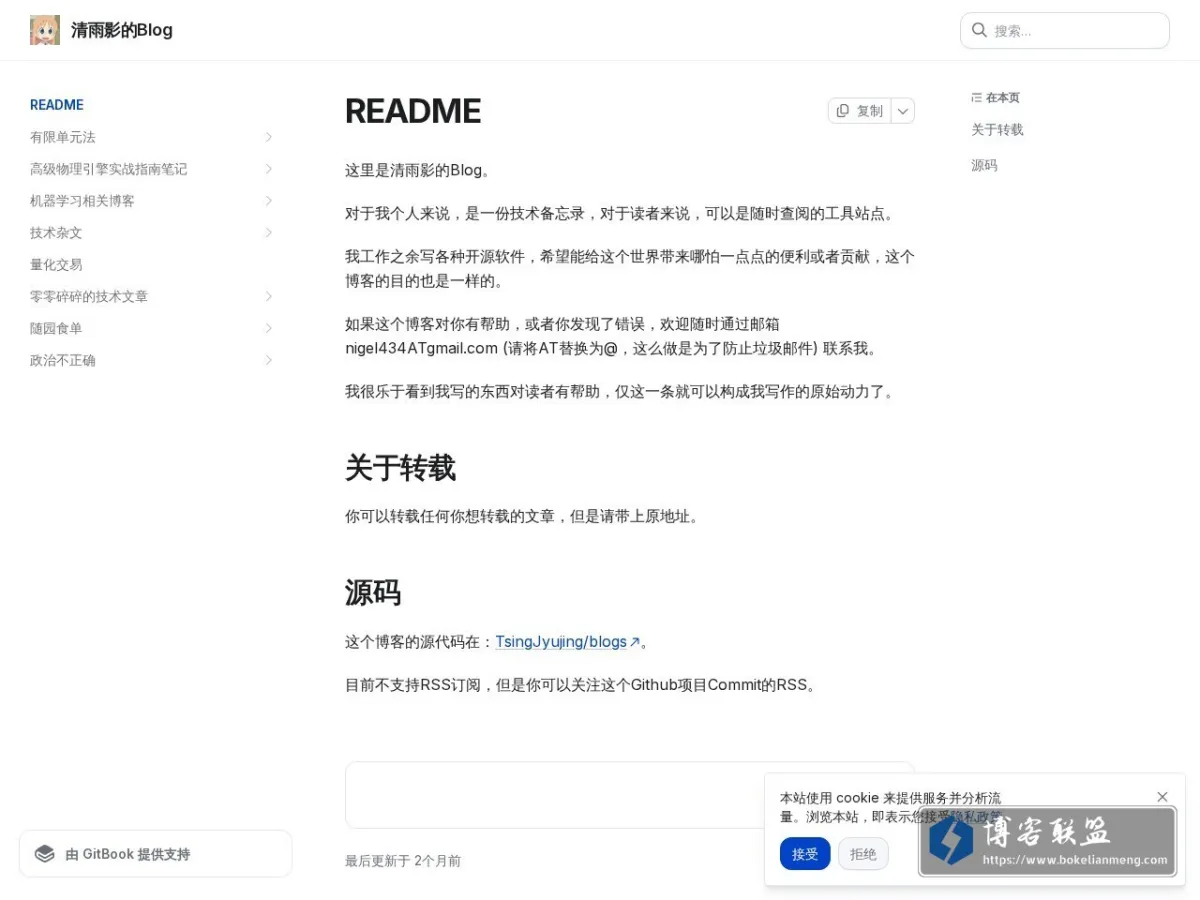Click the external-link arrow after TsingJyujing/blogs

pos(634,642)
